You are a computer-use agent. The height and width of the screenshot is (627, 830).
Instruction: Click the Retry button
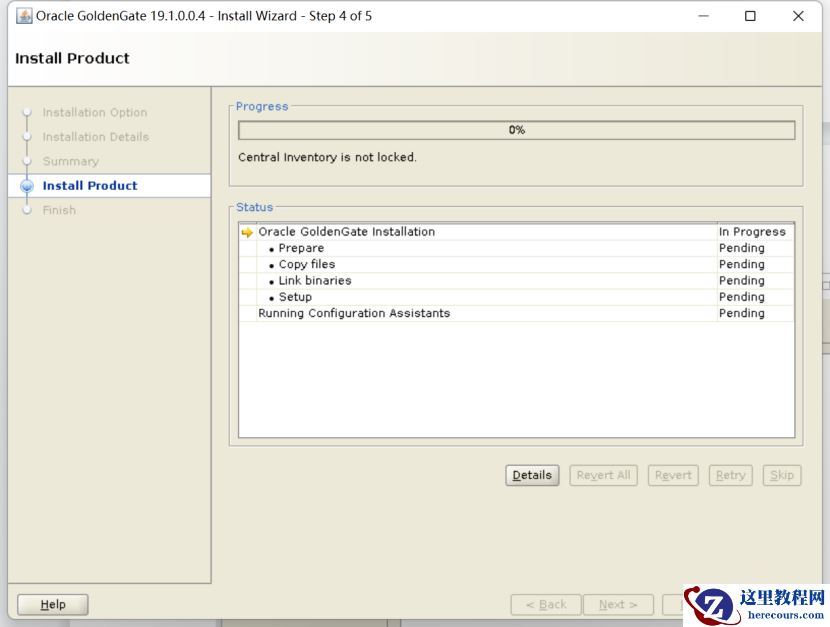730,475
